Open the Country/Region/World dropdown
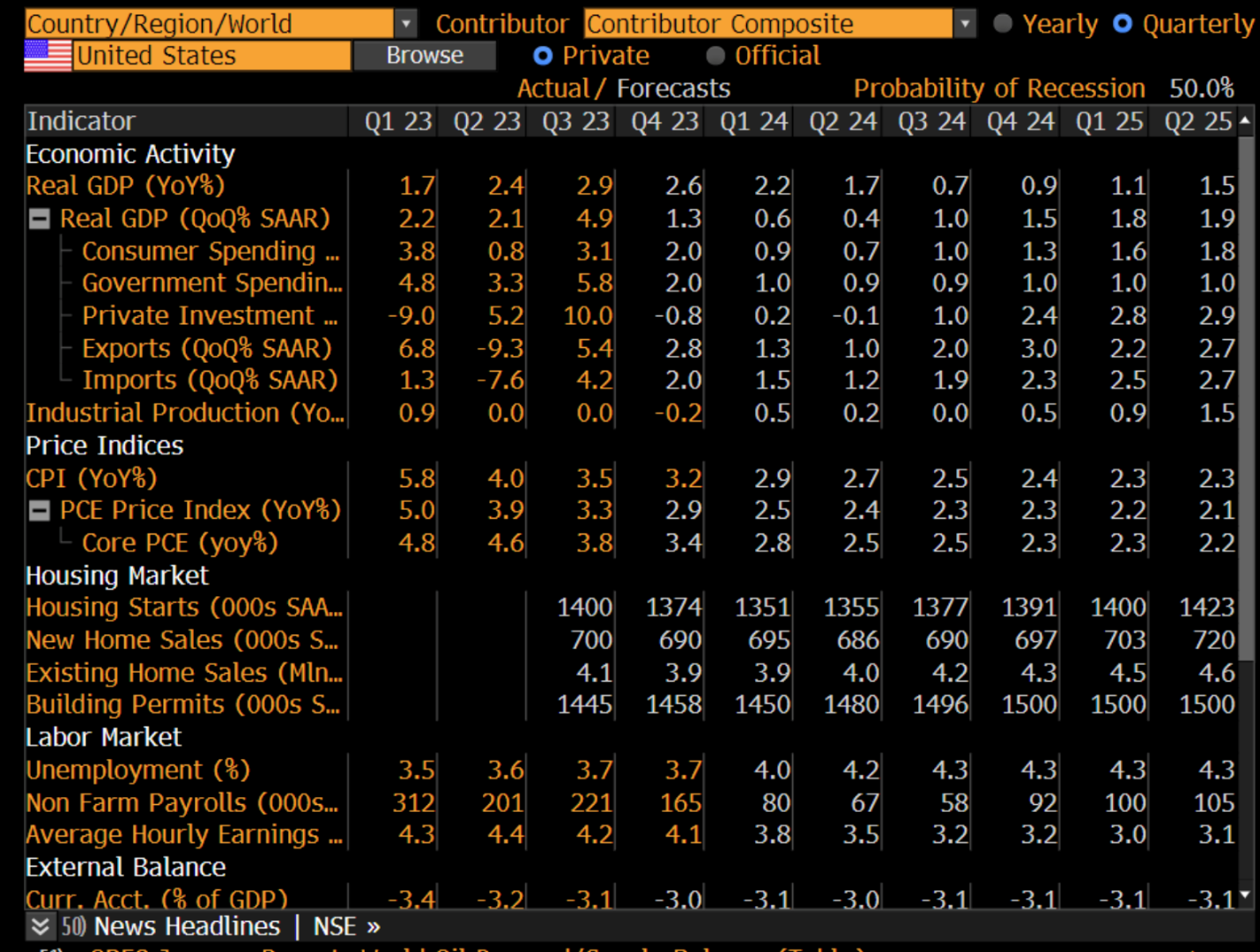Image resolution: width=1260 pixels, height=952 pixels. click(406, 24)
